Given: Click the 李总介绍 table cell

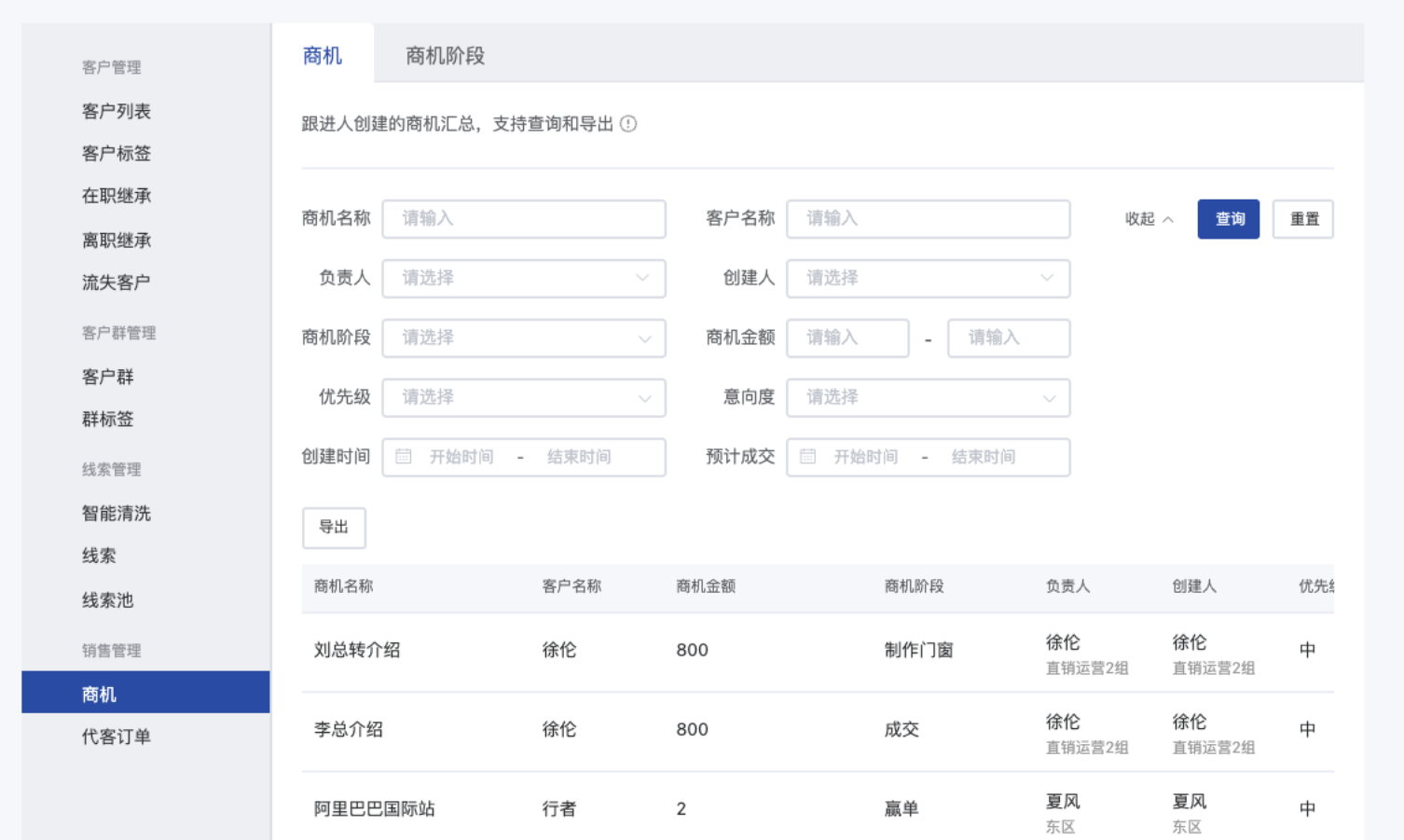Looking at the screenshot, I should [x=349, y=730].
